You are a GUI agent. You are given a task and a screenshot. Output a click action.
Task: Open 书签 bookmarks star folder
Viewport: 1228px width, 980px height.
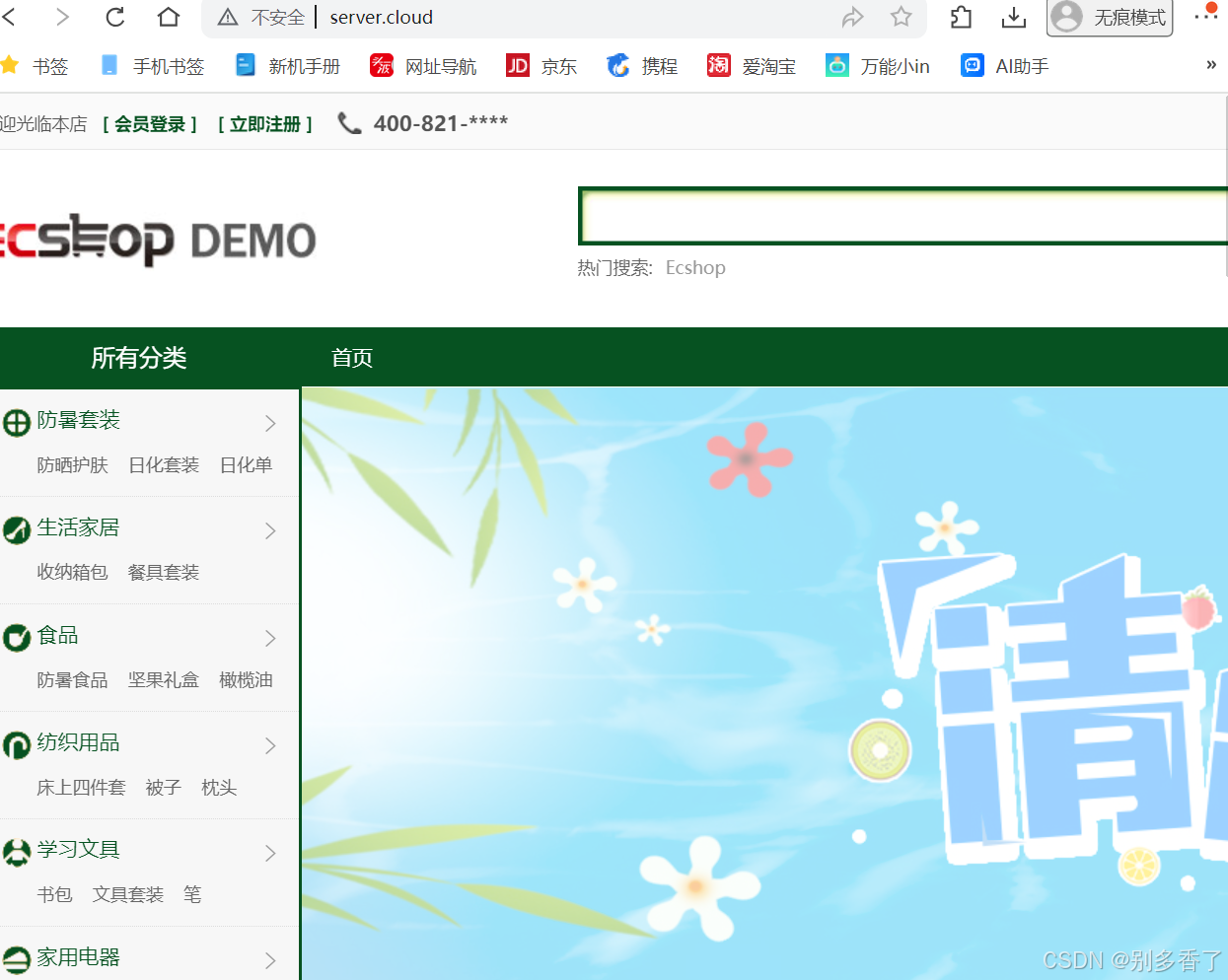36,66
